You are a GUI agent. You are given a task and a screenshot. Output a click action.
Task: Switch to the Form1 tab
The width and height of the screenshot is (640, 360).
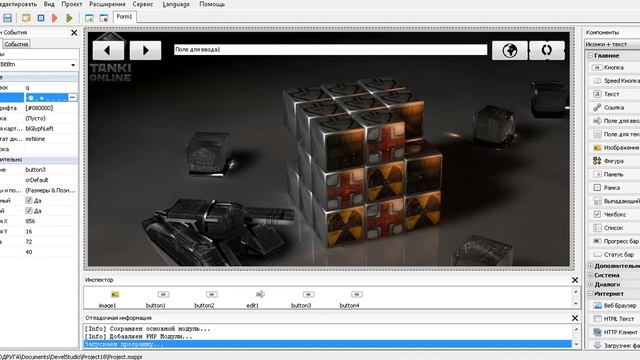point(124,17)
